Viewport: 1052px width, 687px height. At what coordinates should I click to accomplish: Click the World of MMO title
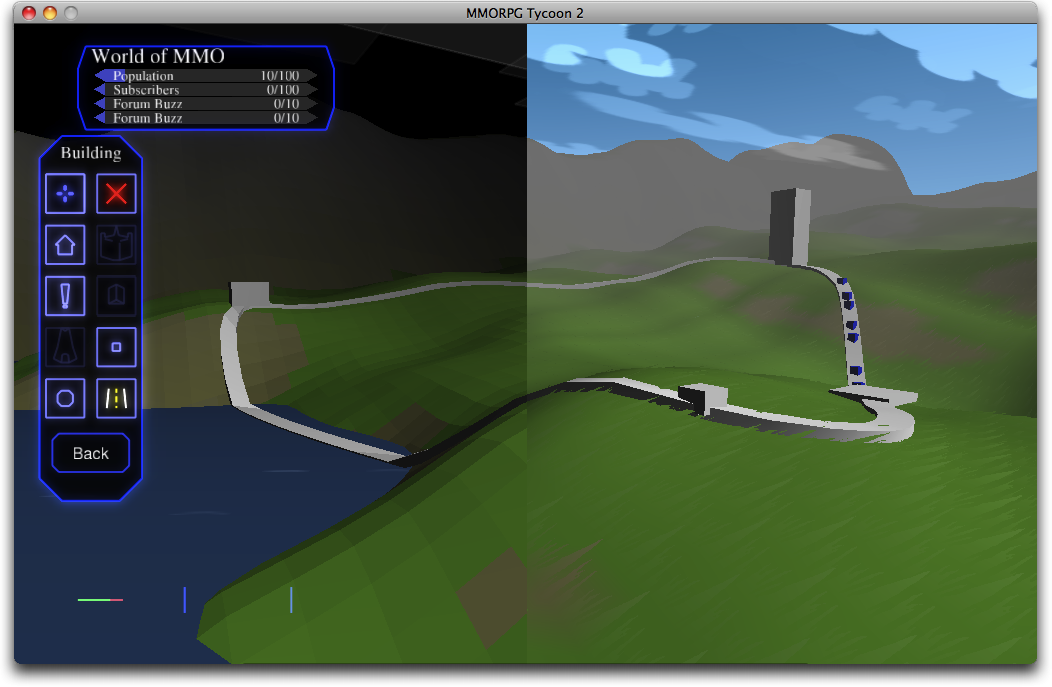158,56
